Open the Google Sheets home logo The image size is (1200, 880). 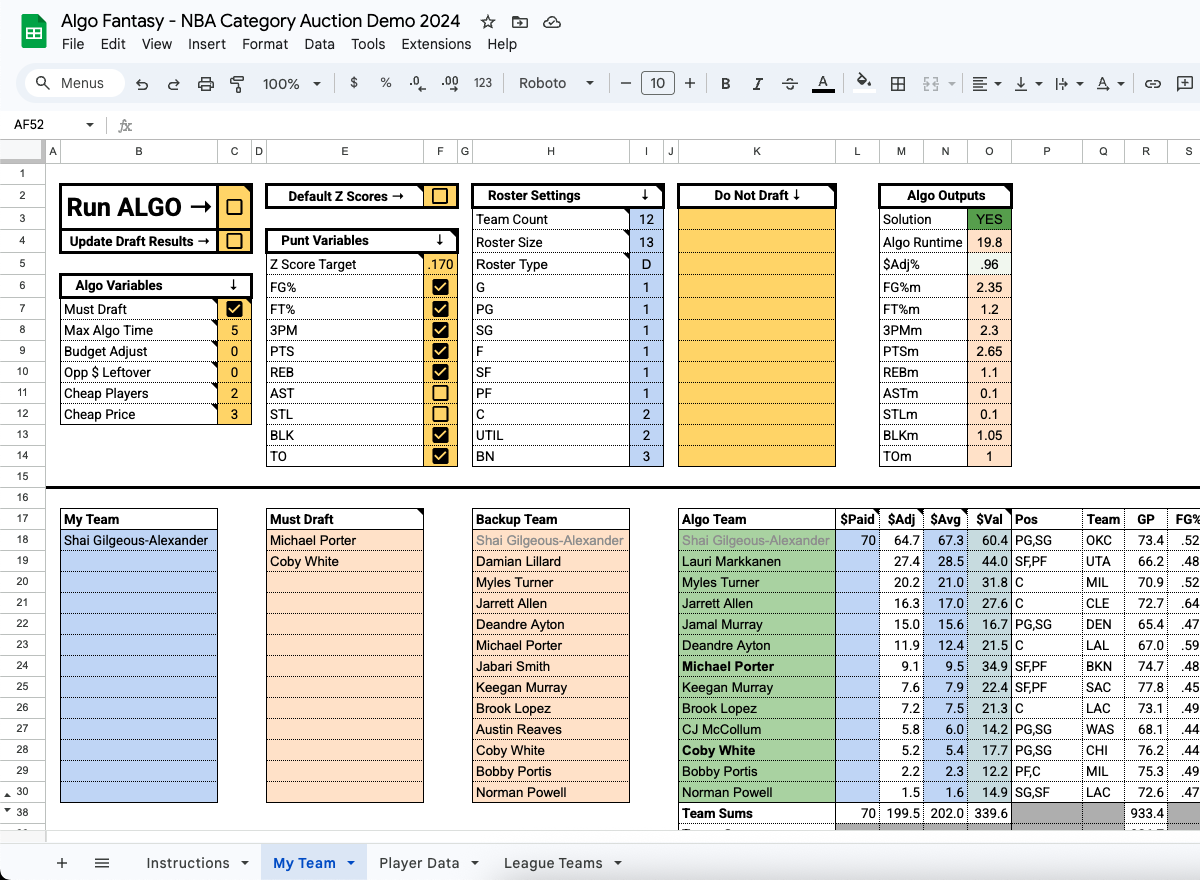34,32
